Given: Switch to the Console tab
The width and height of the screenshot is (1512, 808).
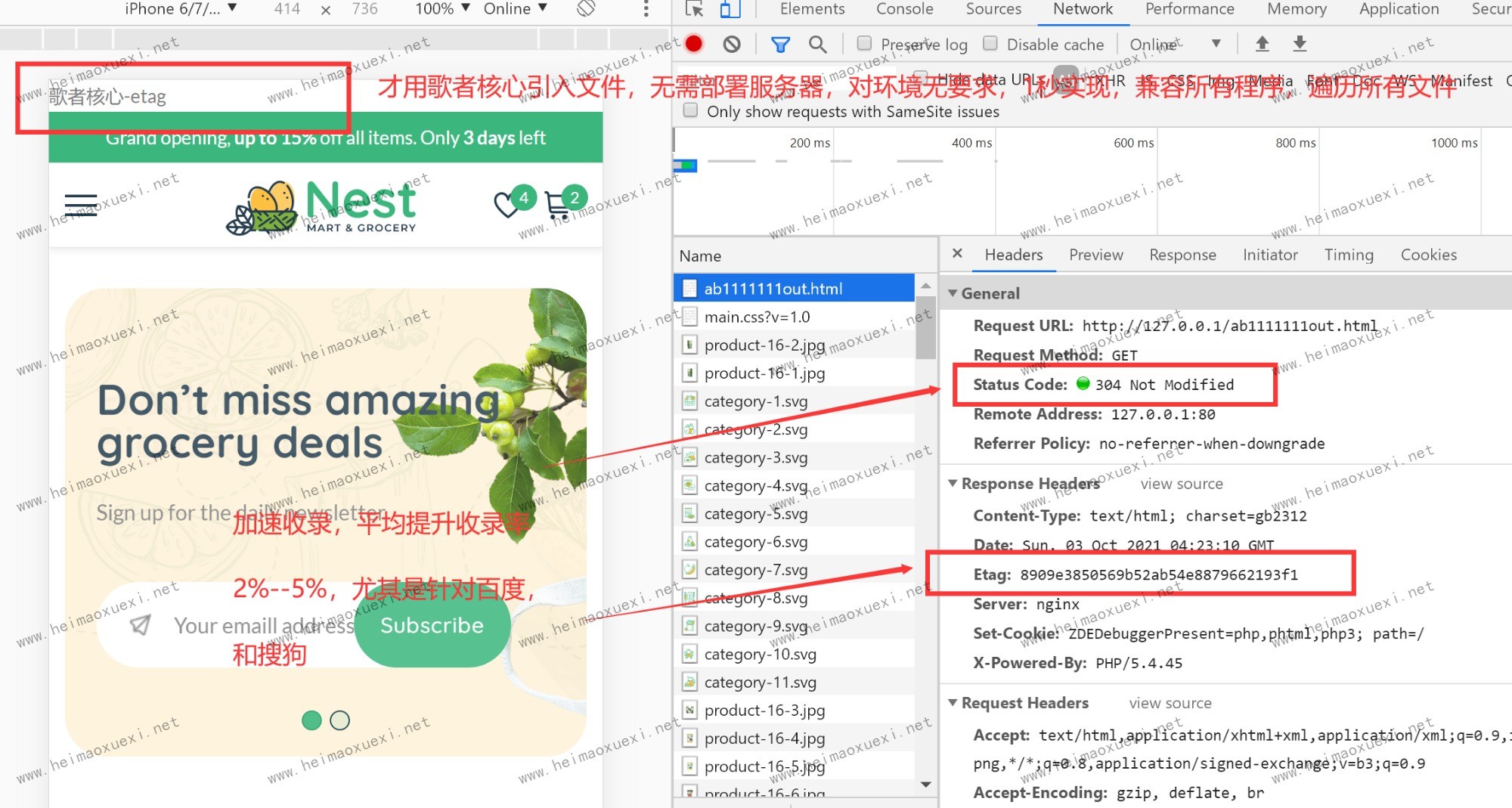Looking at the screenshot, I should pos(904,9).
